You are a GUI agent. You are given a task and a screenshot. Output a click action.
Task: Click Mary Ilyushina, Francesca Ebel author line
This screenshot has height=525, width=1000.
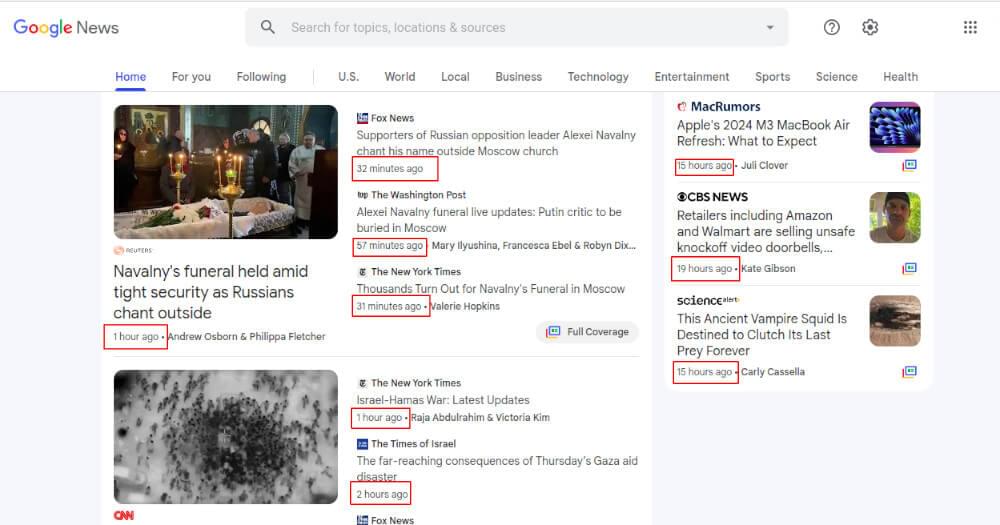click(x=534, y=246)
